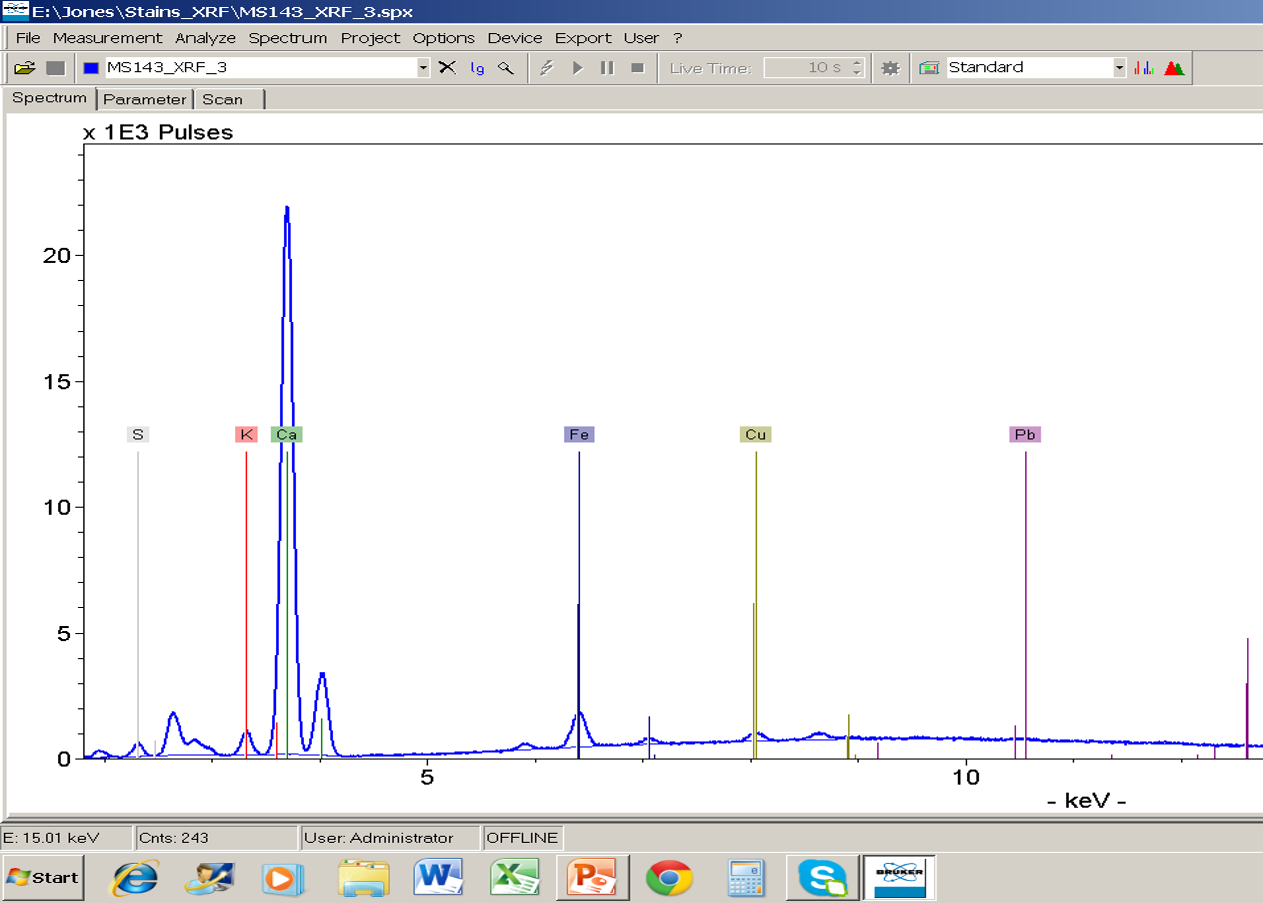The width and height of the screenshot is (1263, 903).
Task: Click the play start measurement button
Action: coord(577,68)
